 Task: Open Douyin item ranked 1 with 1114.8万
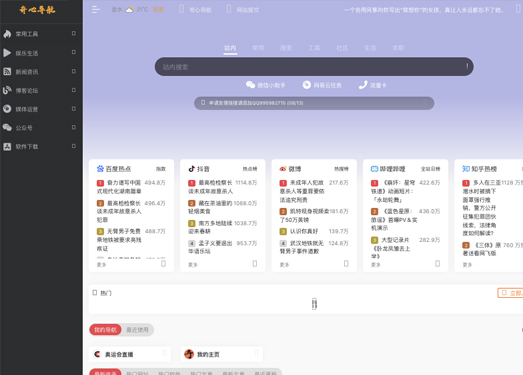222,187
